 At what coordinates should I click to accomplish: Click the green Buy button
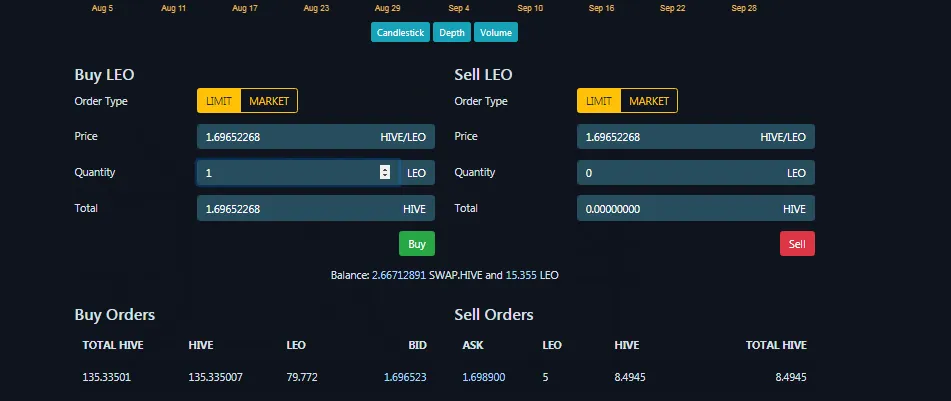point(417,244)
